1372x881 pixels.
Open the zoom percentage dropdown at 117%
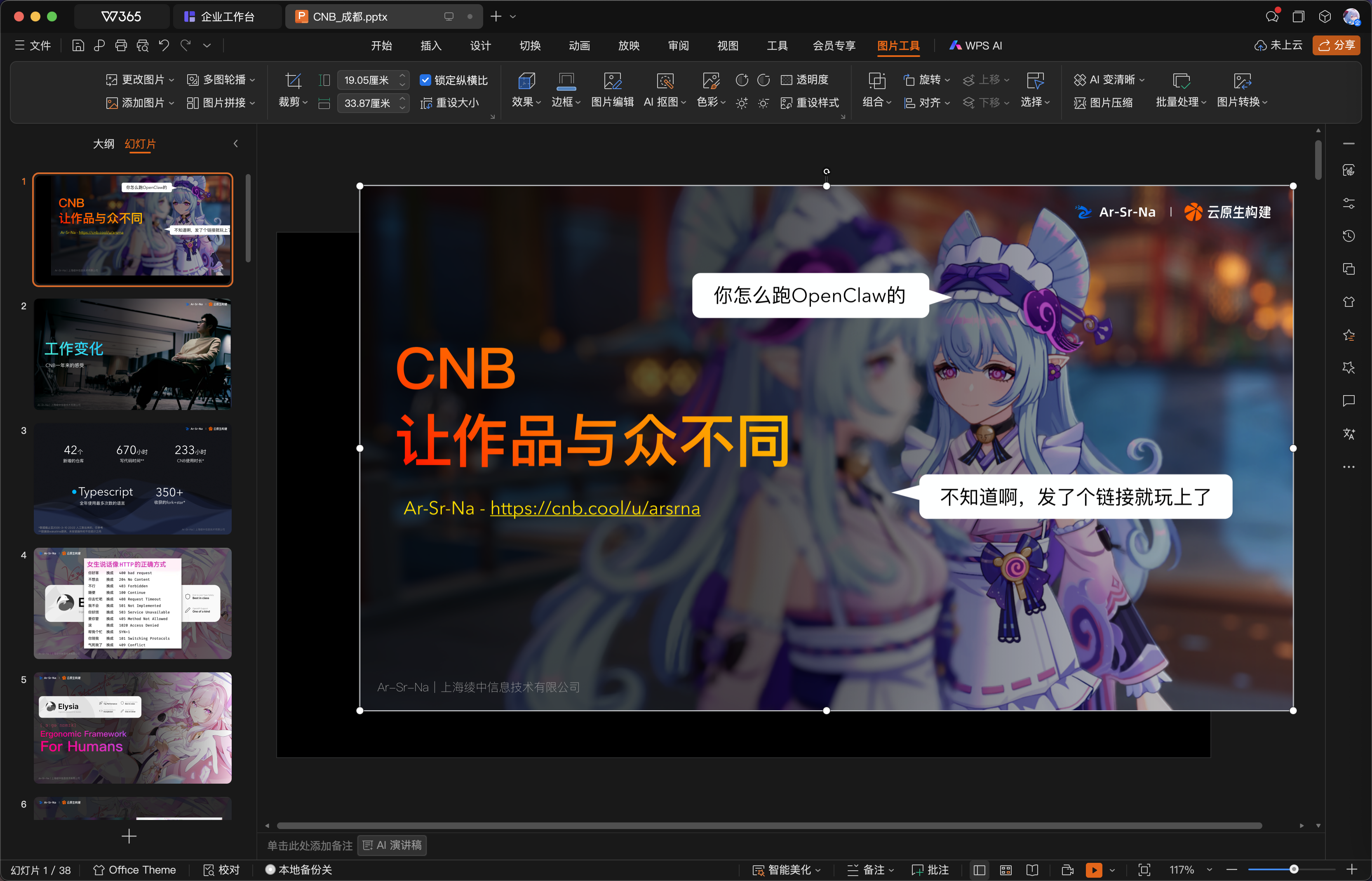tap(1210, 869)
